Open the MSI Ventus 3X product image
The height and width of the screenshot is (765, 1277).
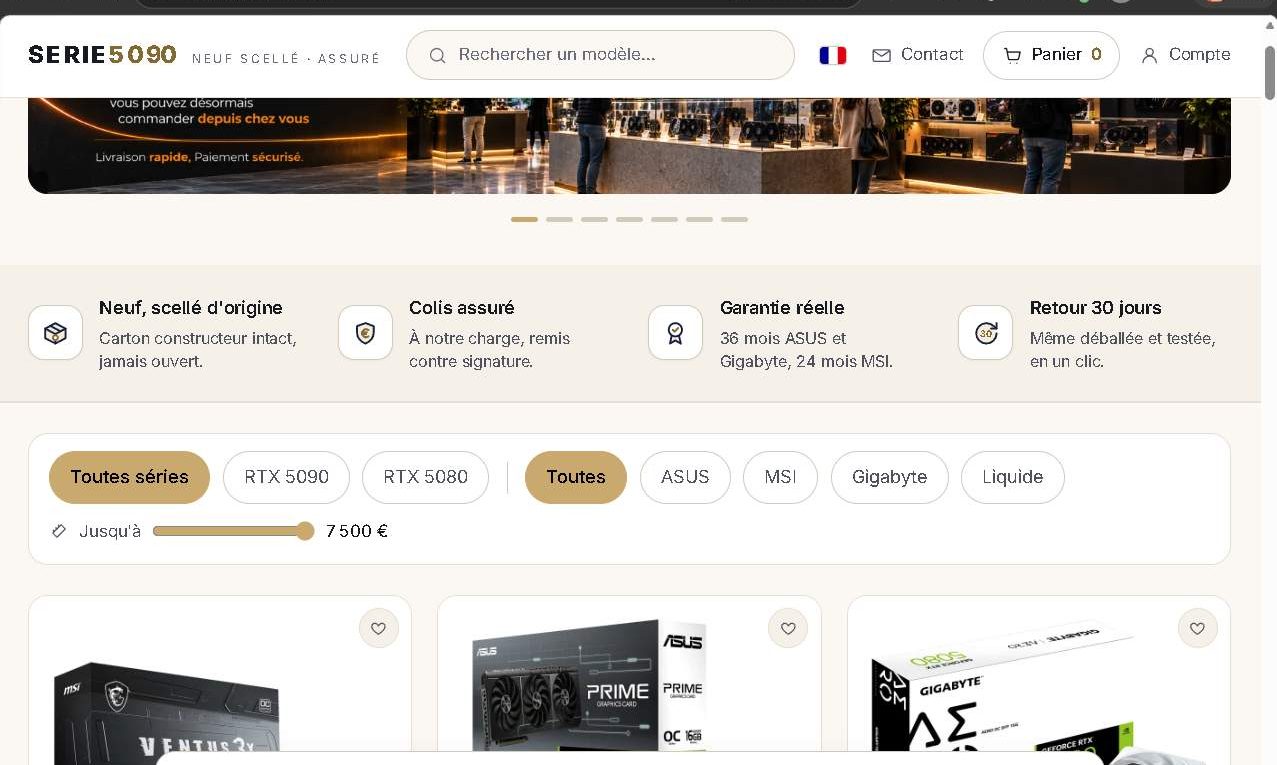166,706
